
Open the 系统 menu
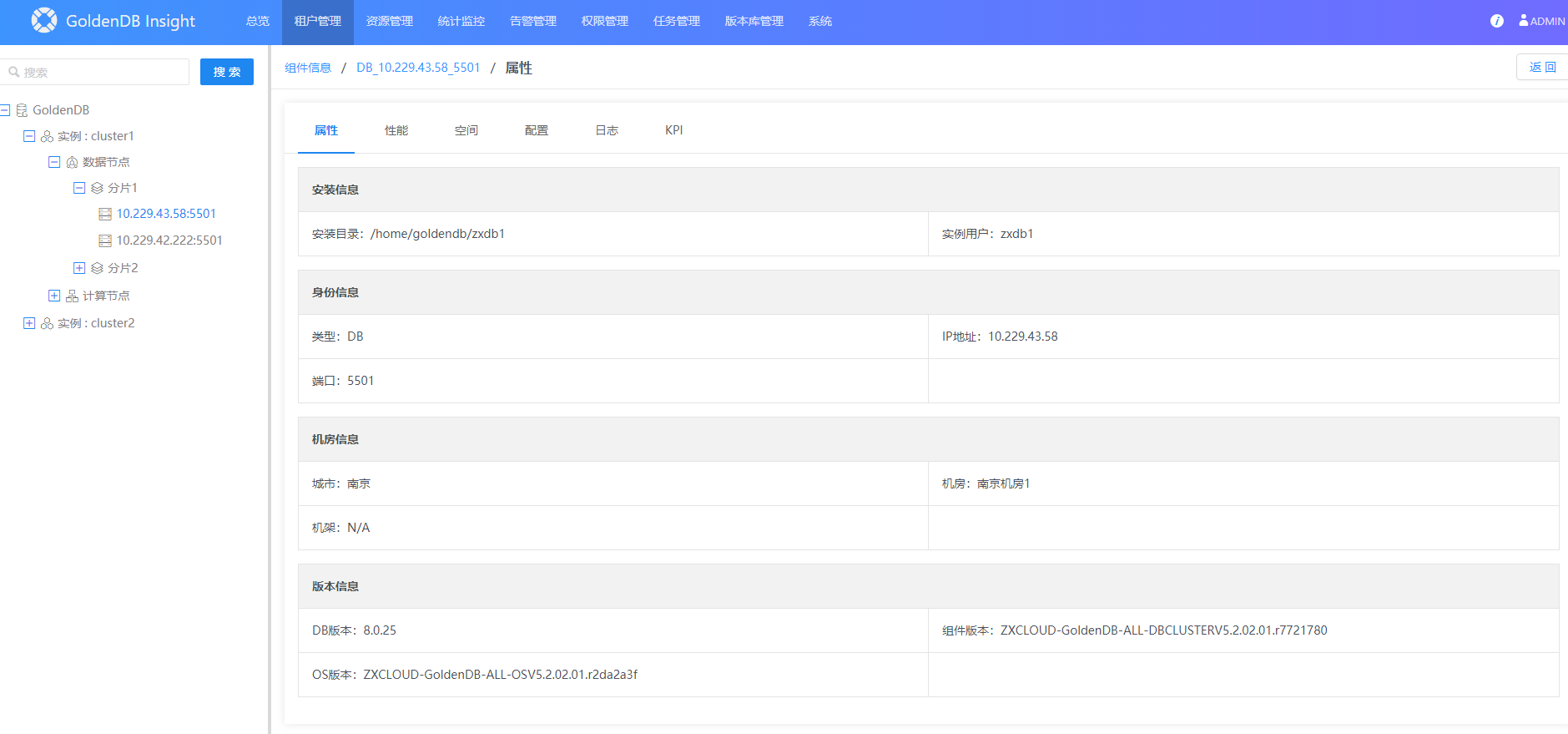tap(820, 22)
